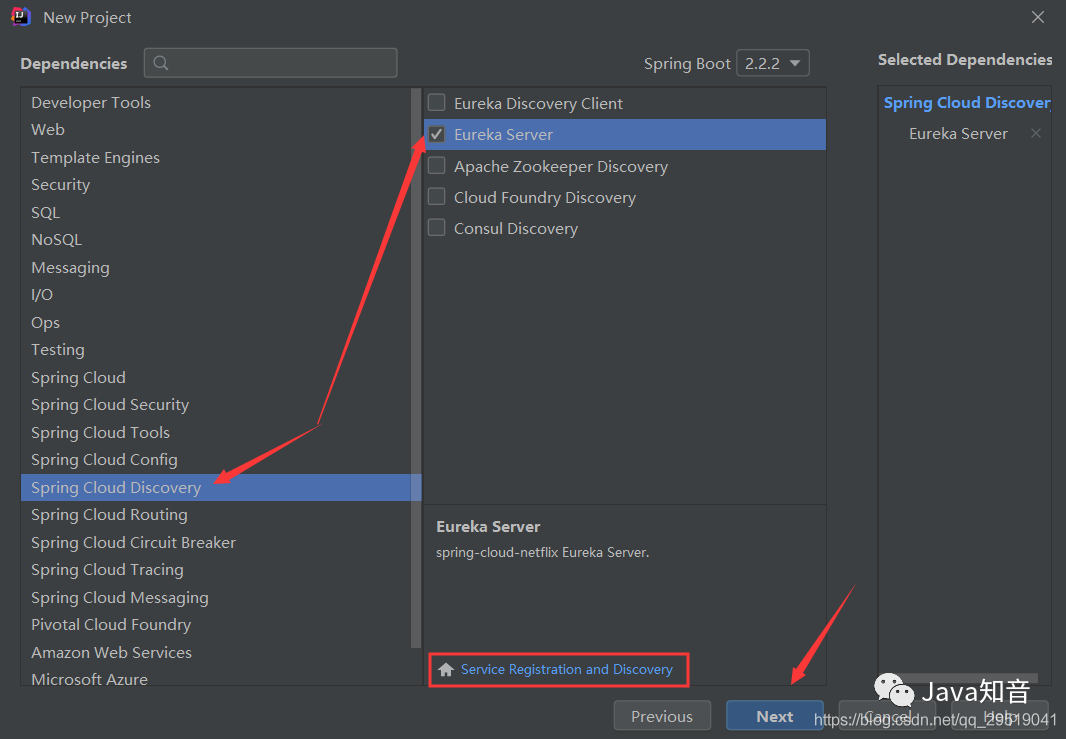Click the search magnifier icon in the Dependencies field
The width and height of the screenshot is (1066, 739).
(x=160, y=63)
